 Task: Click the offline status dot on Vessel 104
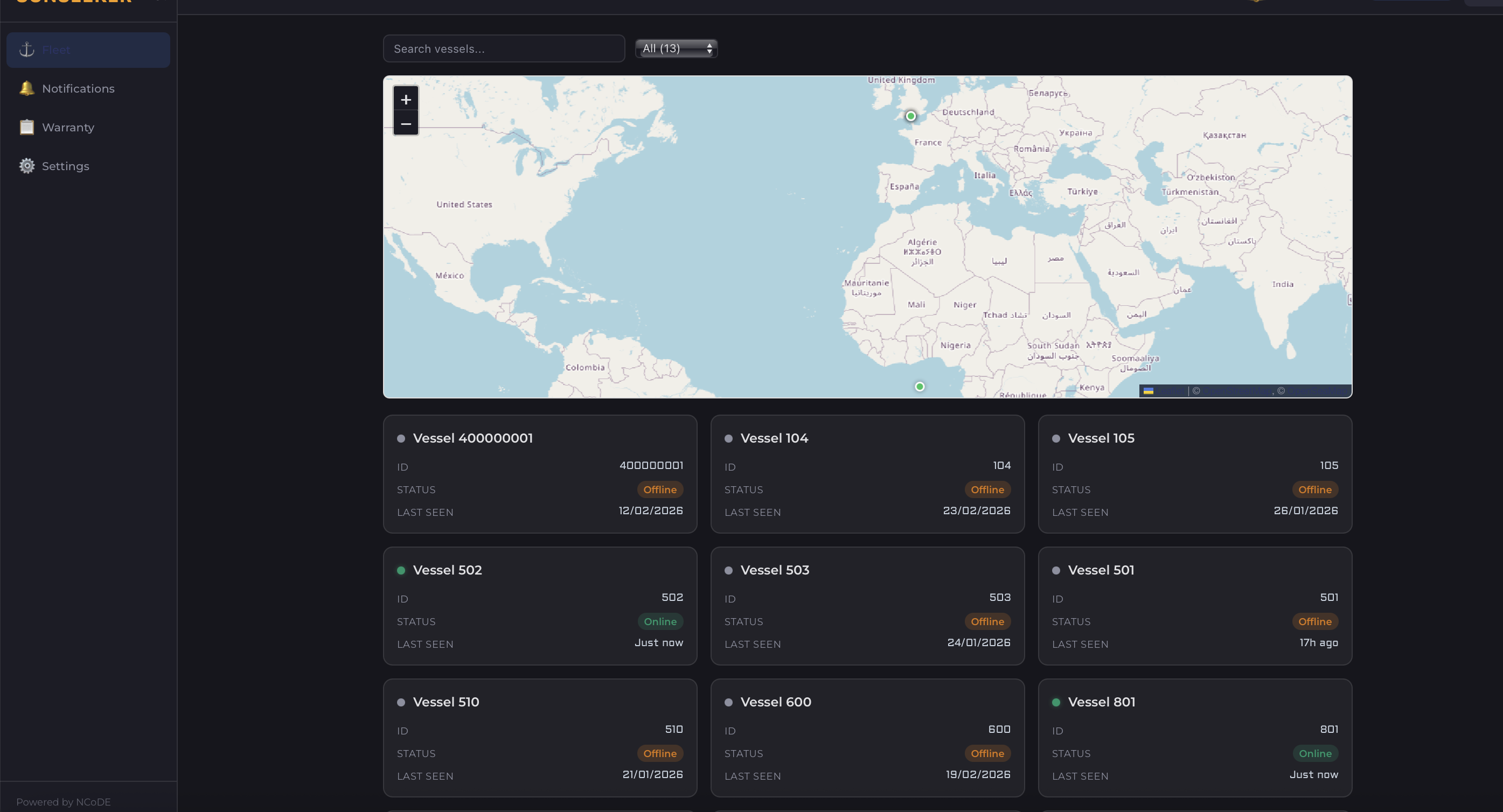[x=729, y=438]
